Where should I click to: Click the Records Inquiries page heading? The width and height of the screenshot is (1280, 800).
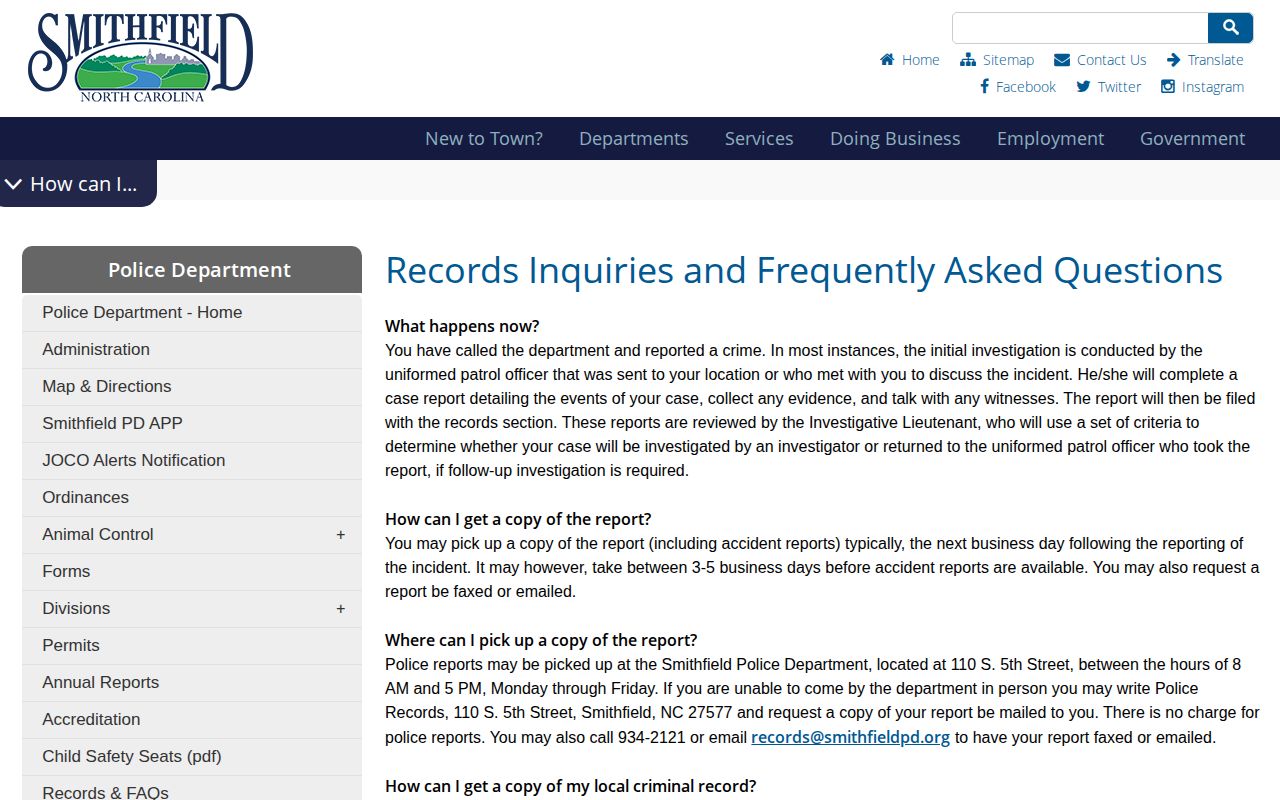tap(804, 271)
